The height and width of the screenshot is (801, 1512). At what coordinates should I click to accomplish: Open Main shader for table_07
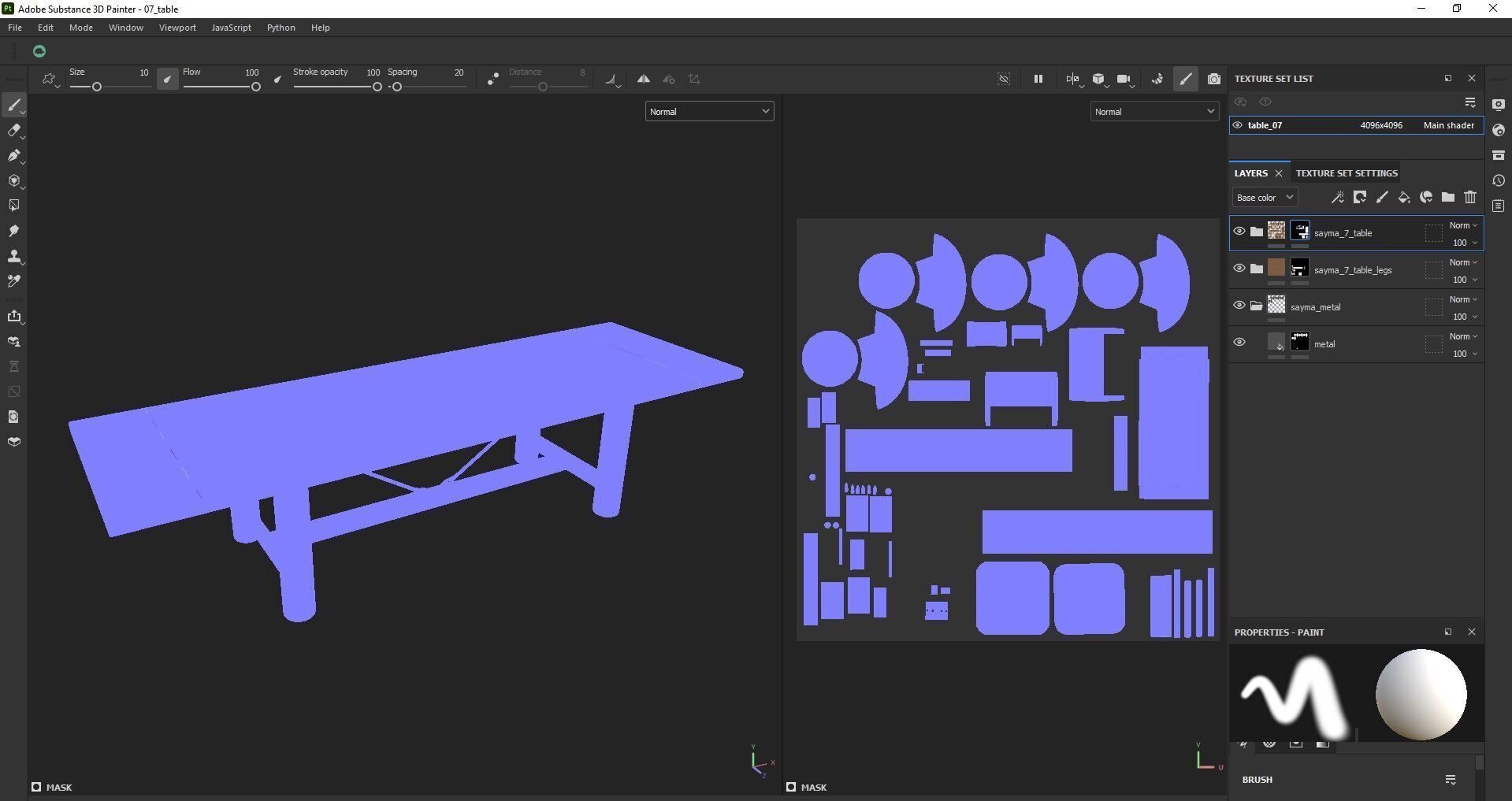(x=1448, y=125)
